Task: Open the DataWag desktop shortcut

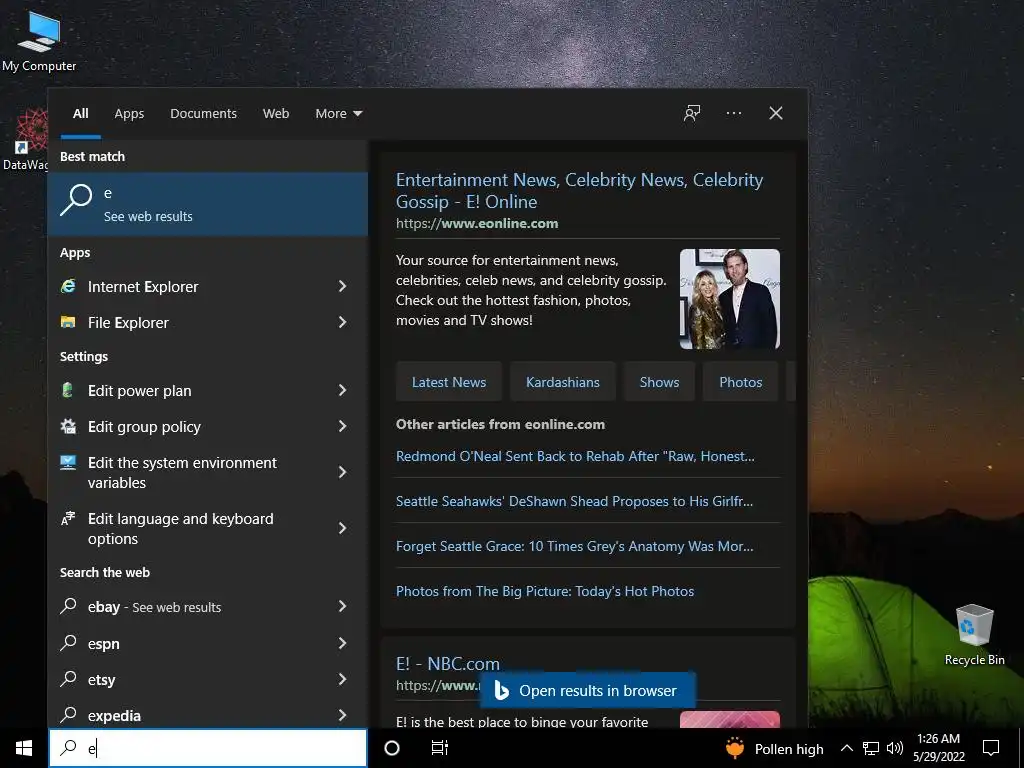Action: (25, 139)
